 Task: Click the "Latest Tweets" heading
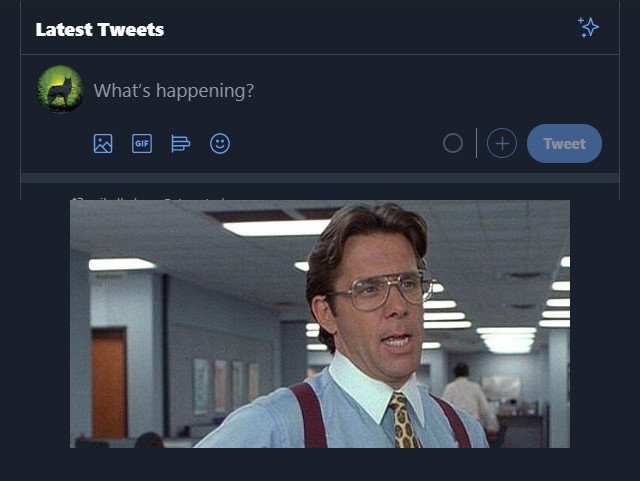[x=100, y=30]
